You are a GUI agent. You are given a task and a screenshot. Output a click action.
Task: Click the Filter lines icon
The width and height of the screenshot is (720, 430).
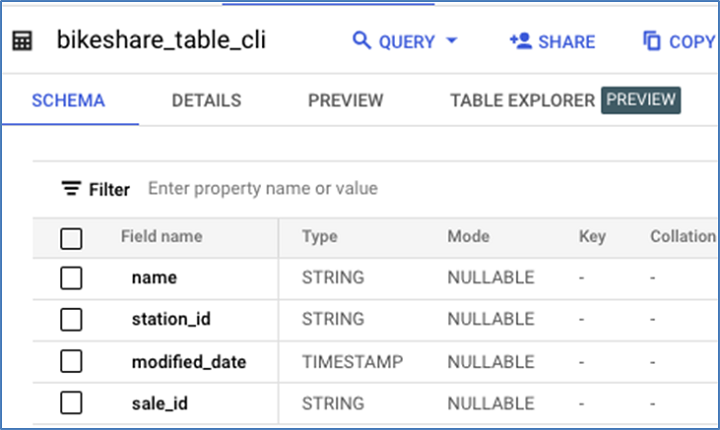[x=71, y=188]
